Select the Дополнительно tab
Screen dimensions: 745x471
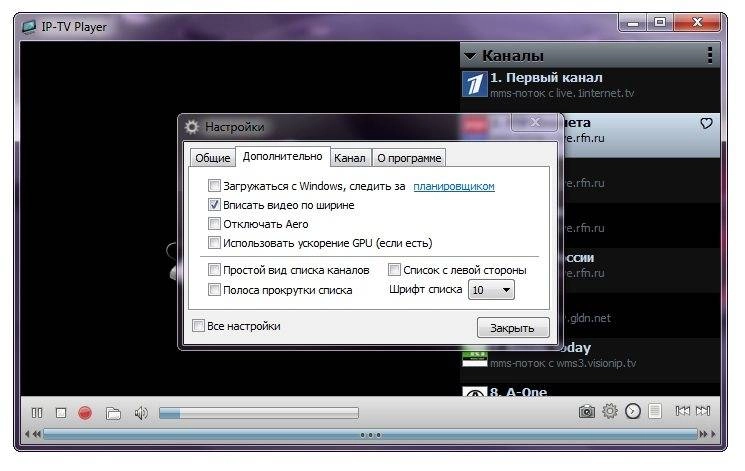tap(282, 156)
